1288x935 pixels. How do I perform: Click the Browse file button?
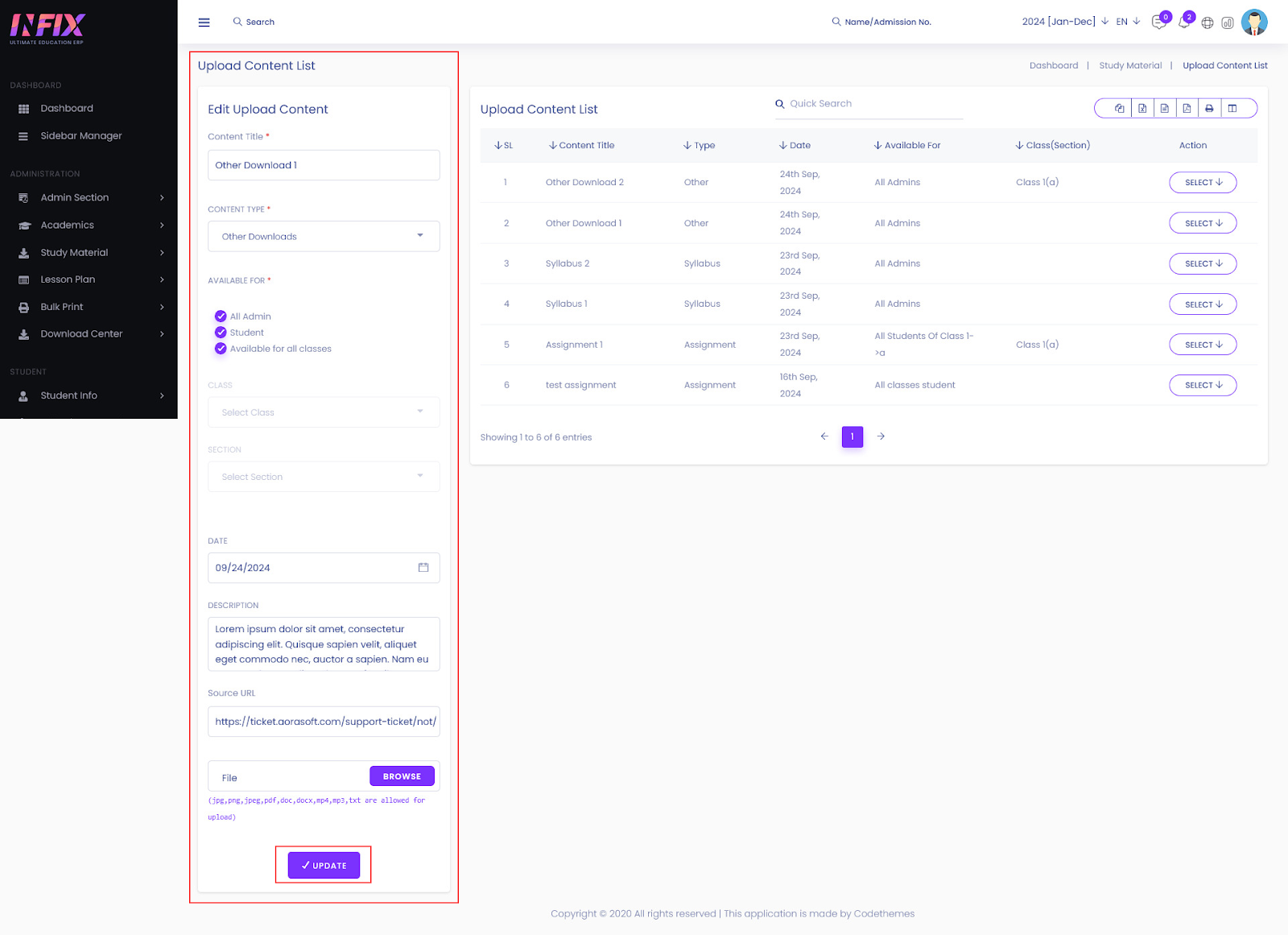click(x=402, y=776)
